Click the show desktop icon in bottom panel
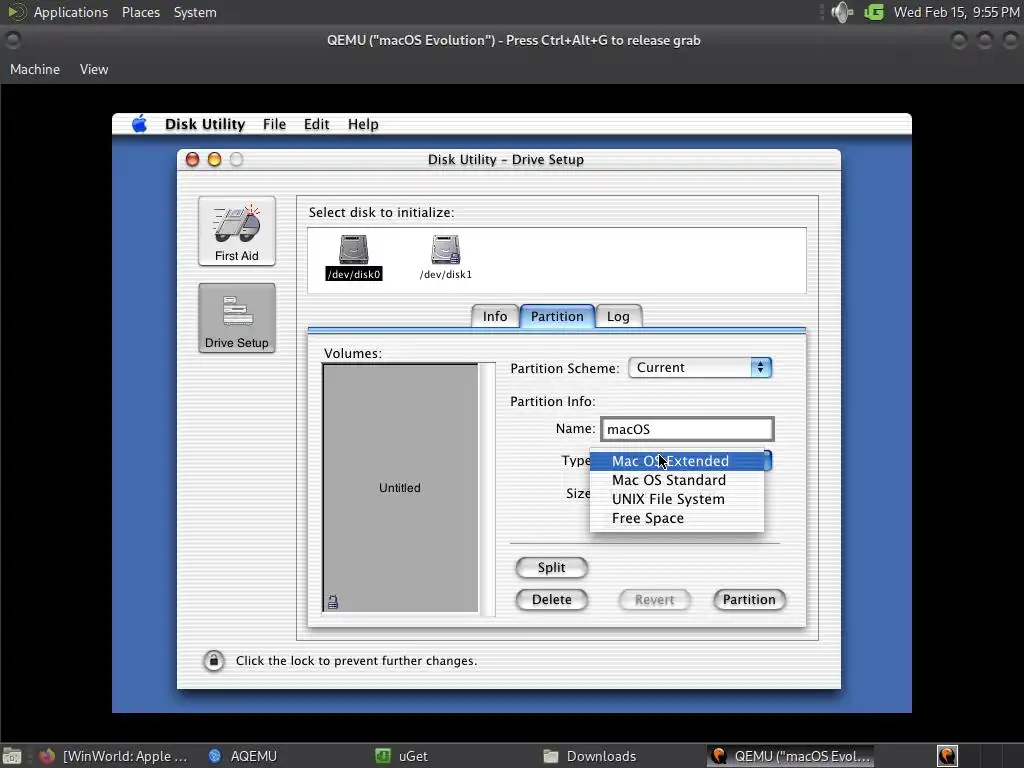Image resolution: width=1024 pixels, height=768 pixels. [12, 756]
